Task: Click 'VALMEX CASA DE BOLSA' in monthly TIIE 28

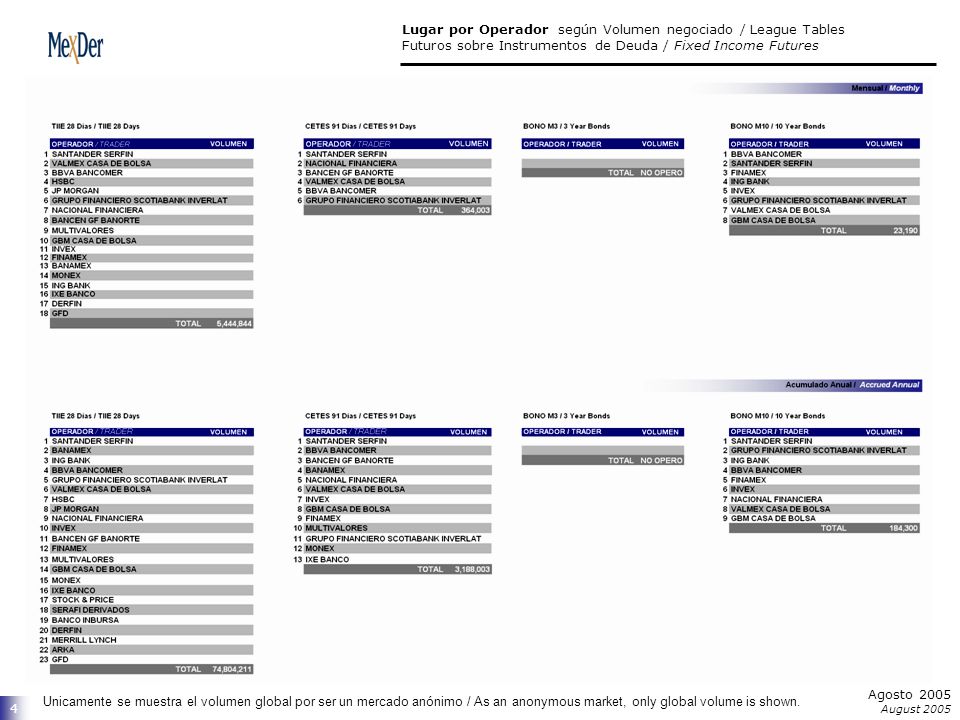Action: pos(101,163)
